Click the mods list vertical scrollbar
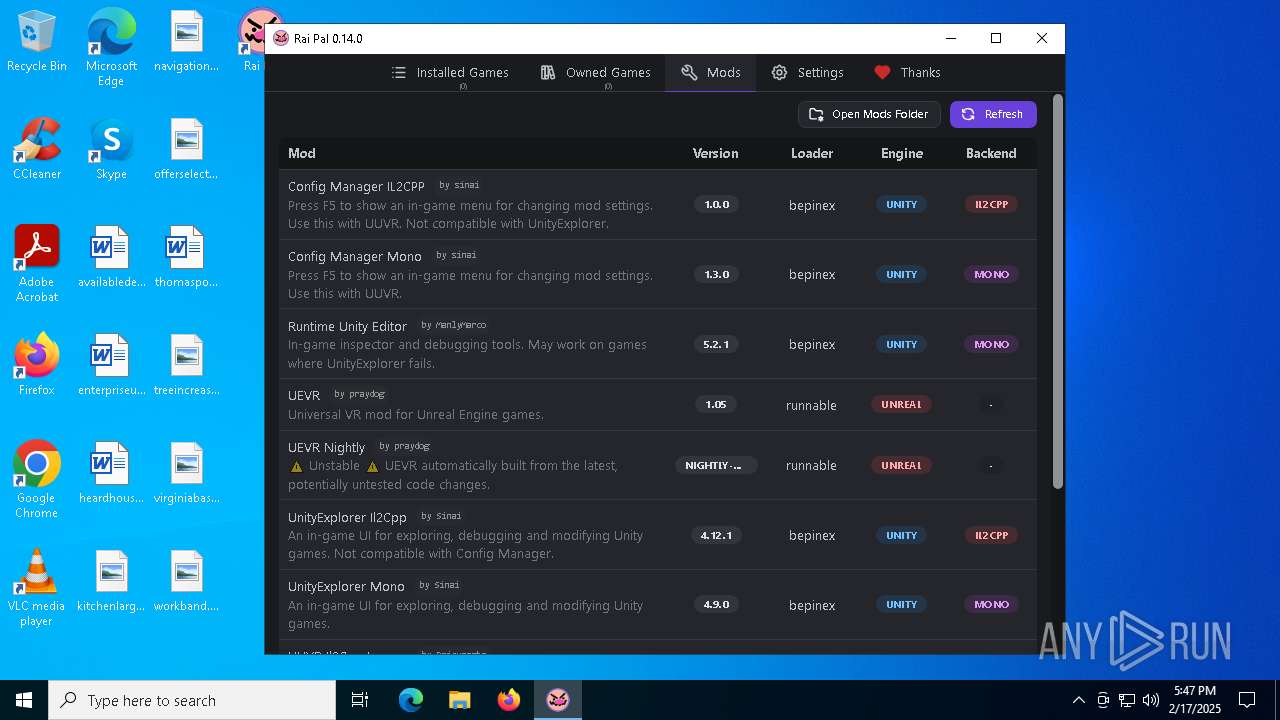The image size is (1280, 720). point(1058,291)
